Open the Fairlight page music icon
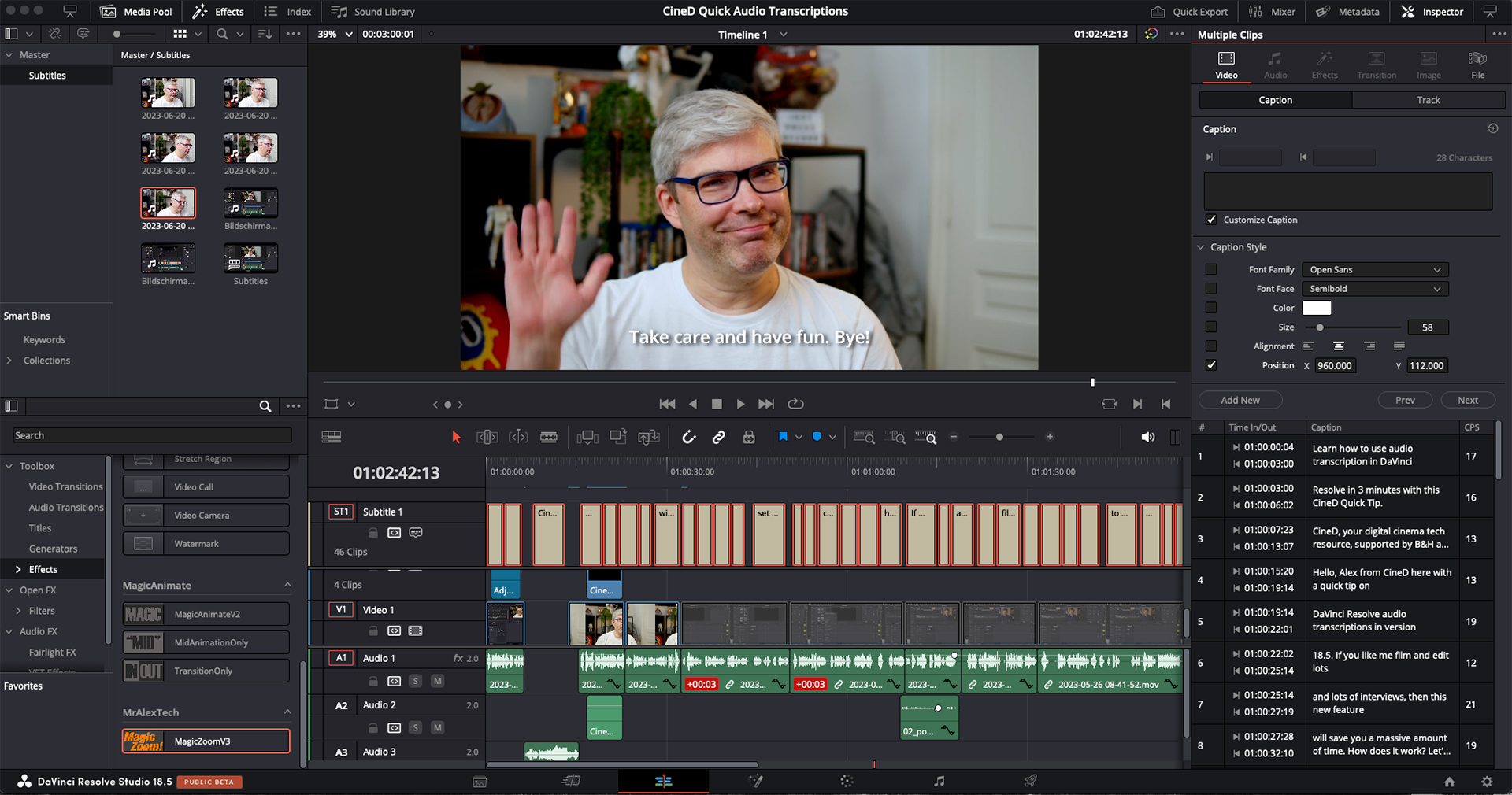This screenshot has height=795, width=1512. (x=939, y=781)
